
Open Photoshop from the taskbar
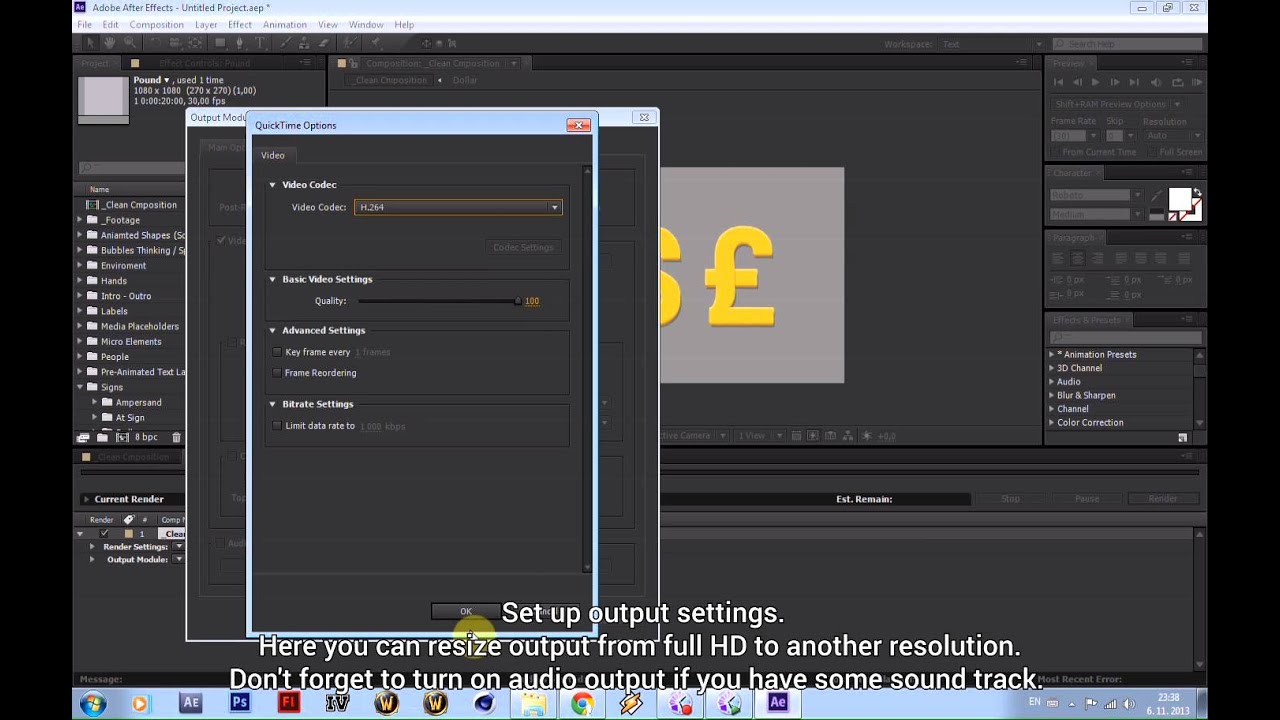click(240, 703)
